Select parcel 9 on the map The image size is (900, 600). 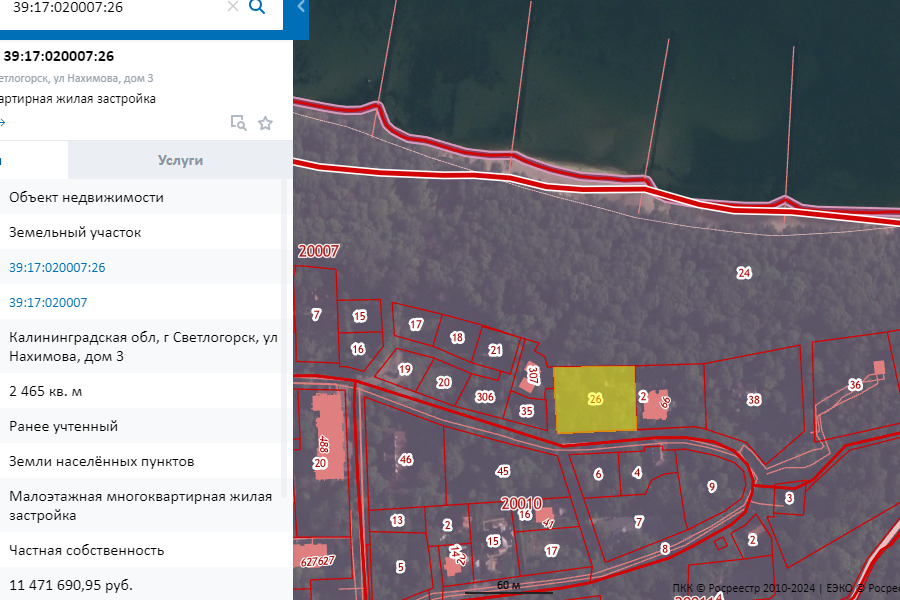pos(712,487)
